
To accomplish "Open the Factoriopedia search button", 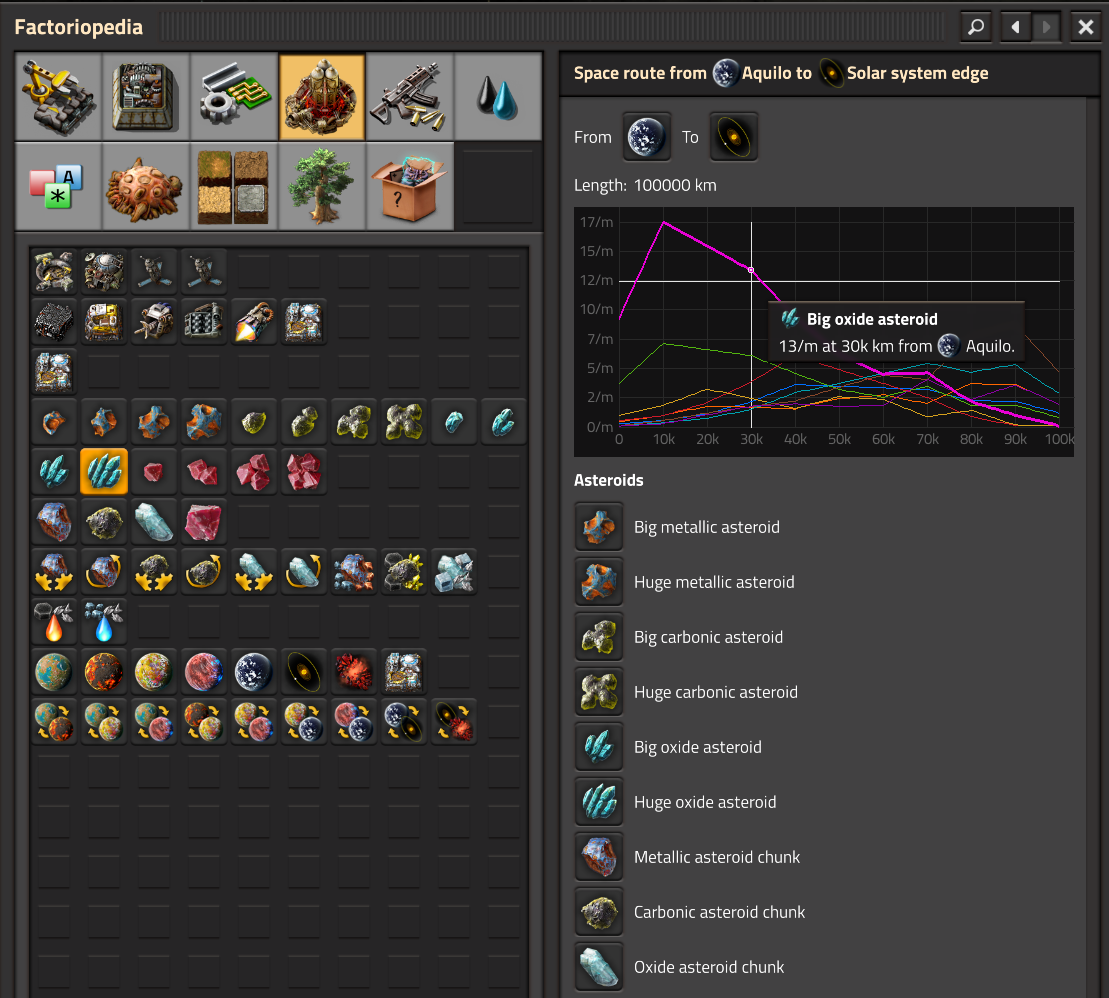I will point(975,28).
